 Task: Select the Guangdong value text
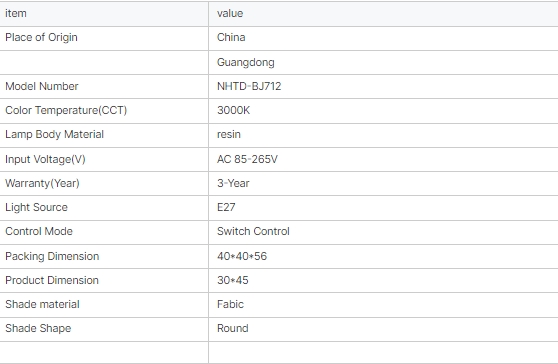[x=246, y=62]
